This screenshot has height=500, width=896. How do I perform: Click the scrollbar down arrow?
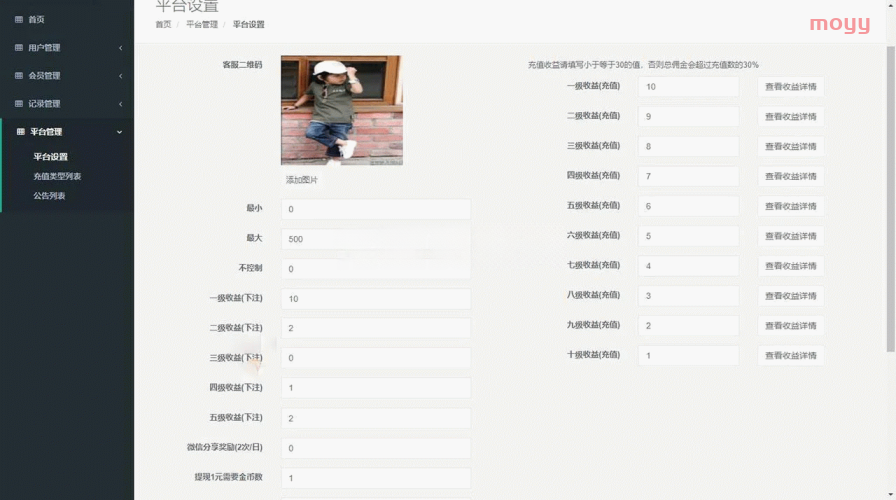coord(891,495)
